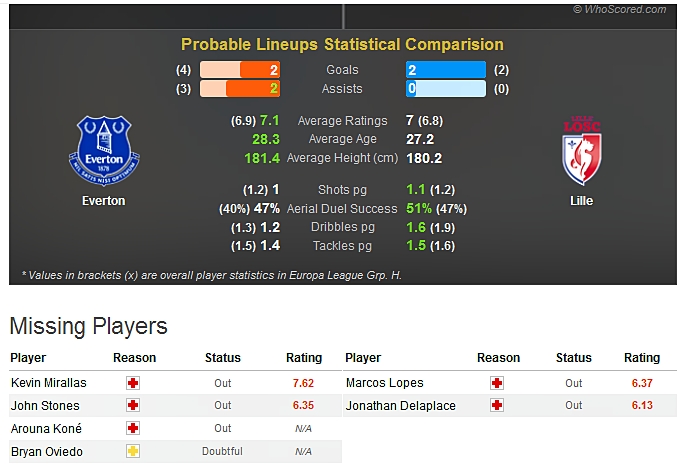Screen dimensions: 678x471
Task: Click Everton orange Goals bar
Action: point(240,70)
